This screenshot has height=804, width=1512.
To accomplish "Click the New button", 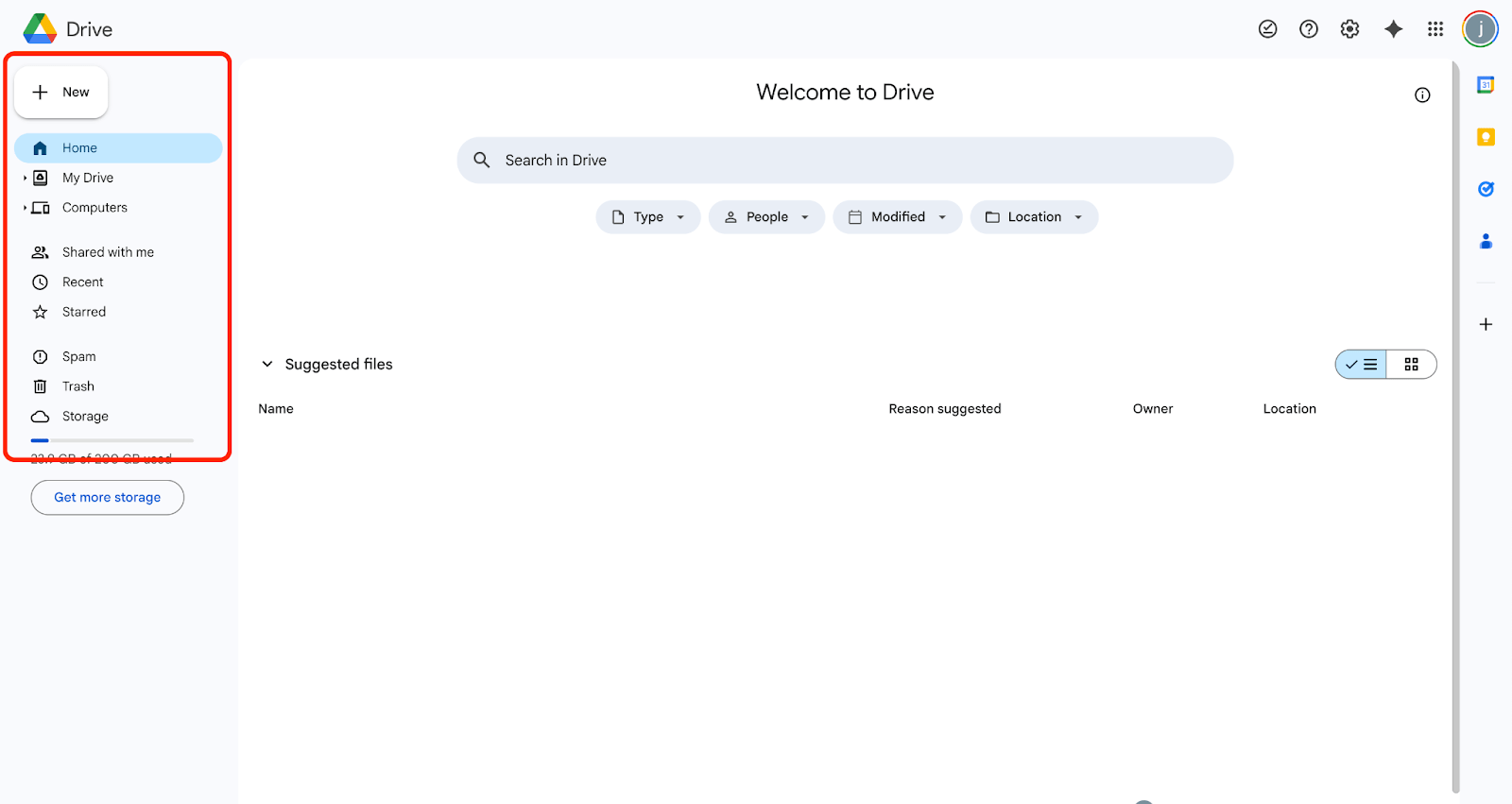I will [61, 92].
